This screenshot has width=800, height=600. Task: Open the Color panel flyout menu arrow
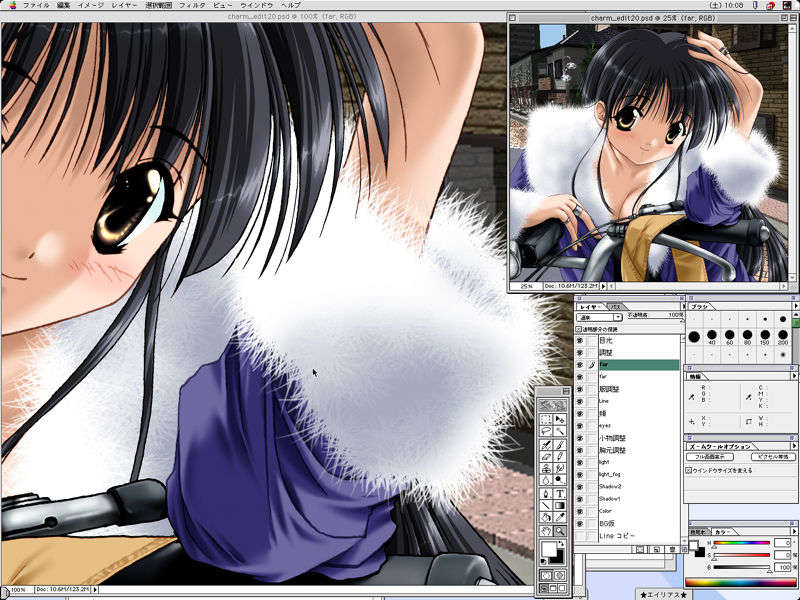point(794,531)
